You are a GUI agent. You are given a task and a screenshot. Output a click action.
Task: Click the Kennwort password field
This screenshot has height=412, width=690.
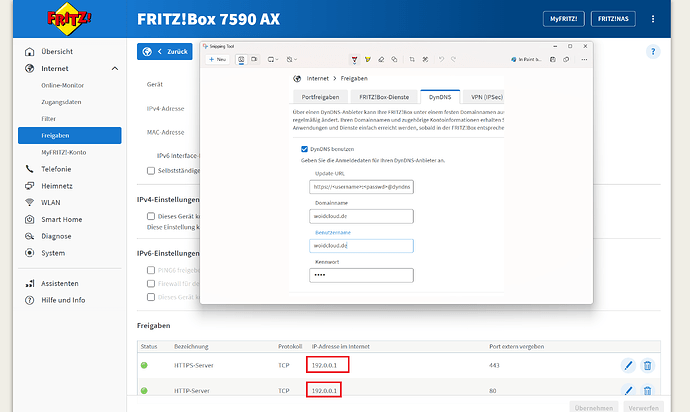pyautogui.click(x=361, y=275)
